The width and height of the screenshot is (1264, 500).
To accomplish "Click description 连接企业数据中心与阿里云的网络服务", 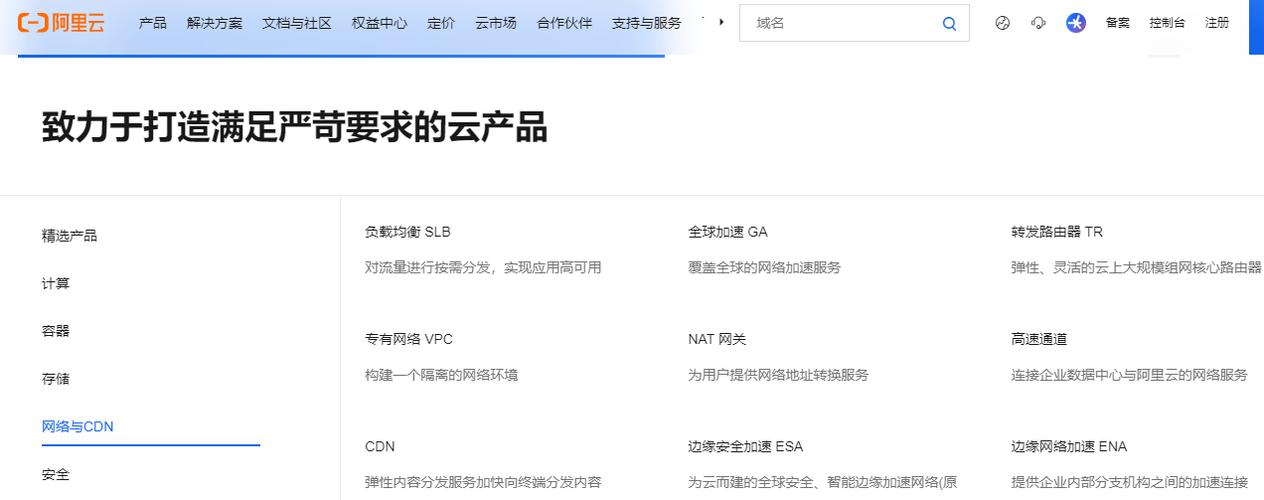I will pyautogui.click(x=1130, y=376).
